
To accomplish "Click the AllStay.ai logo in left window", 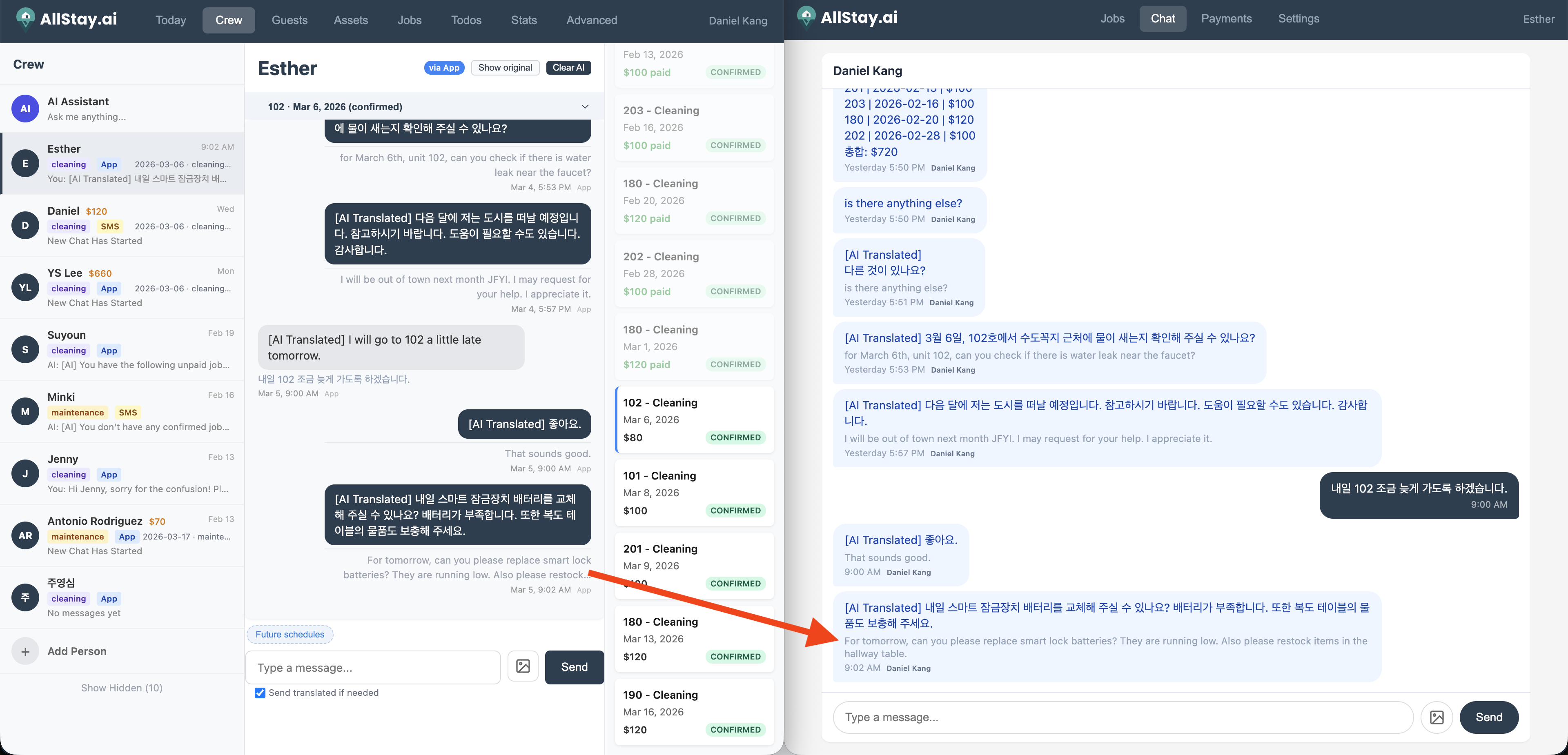I will tap(67, 20).
